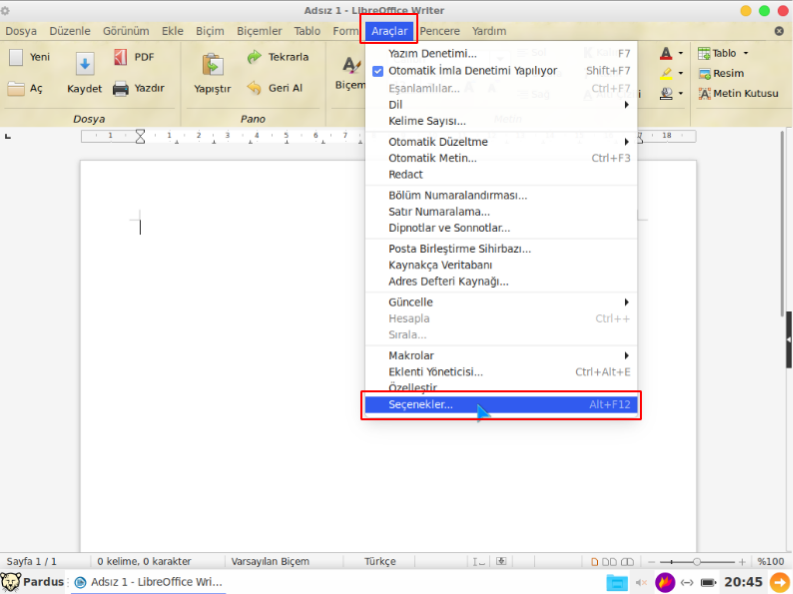The image size is (793, 594).
Task: Open the clear formatting dropdown arrow
Action: [x=681, y=94]
